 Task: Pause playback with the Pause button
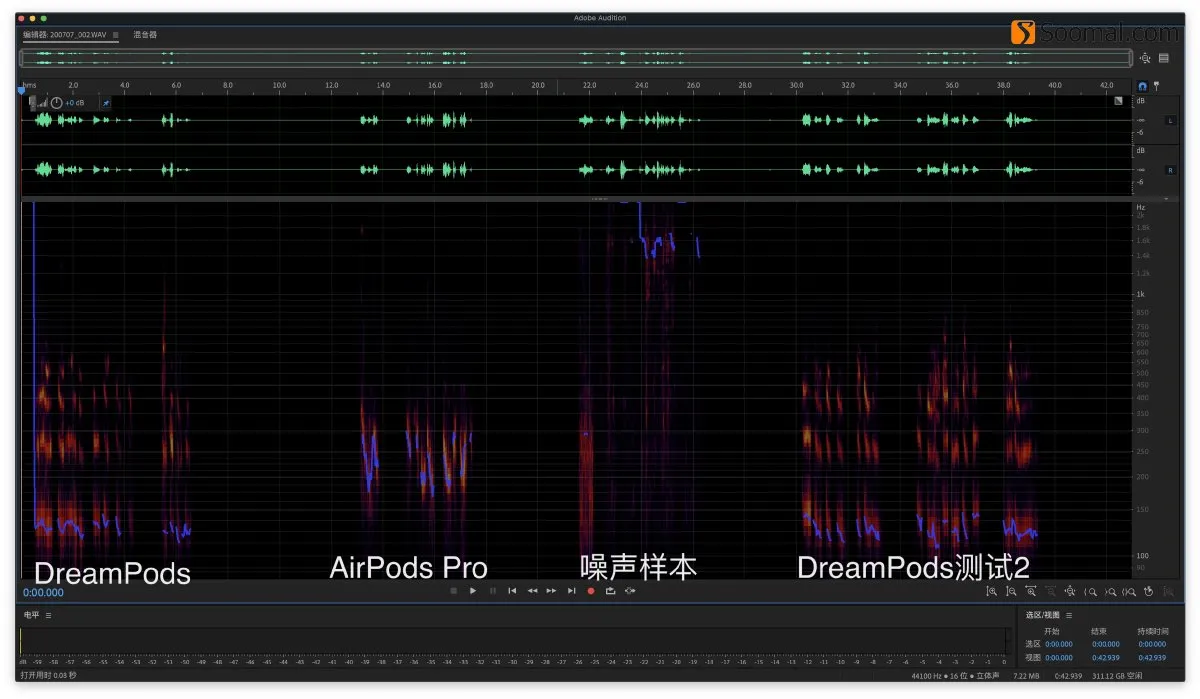click(492, 591)
